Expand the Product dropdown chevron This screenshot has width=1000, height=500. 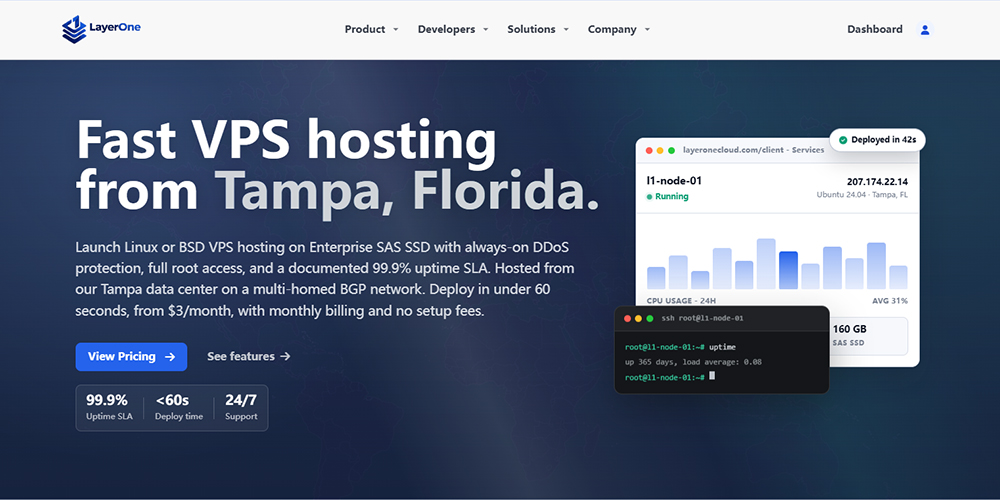coord(395,29)
